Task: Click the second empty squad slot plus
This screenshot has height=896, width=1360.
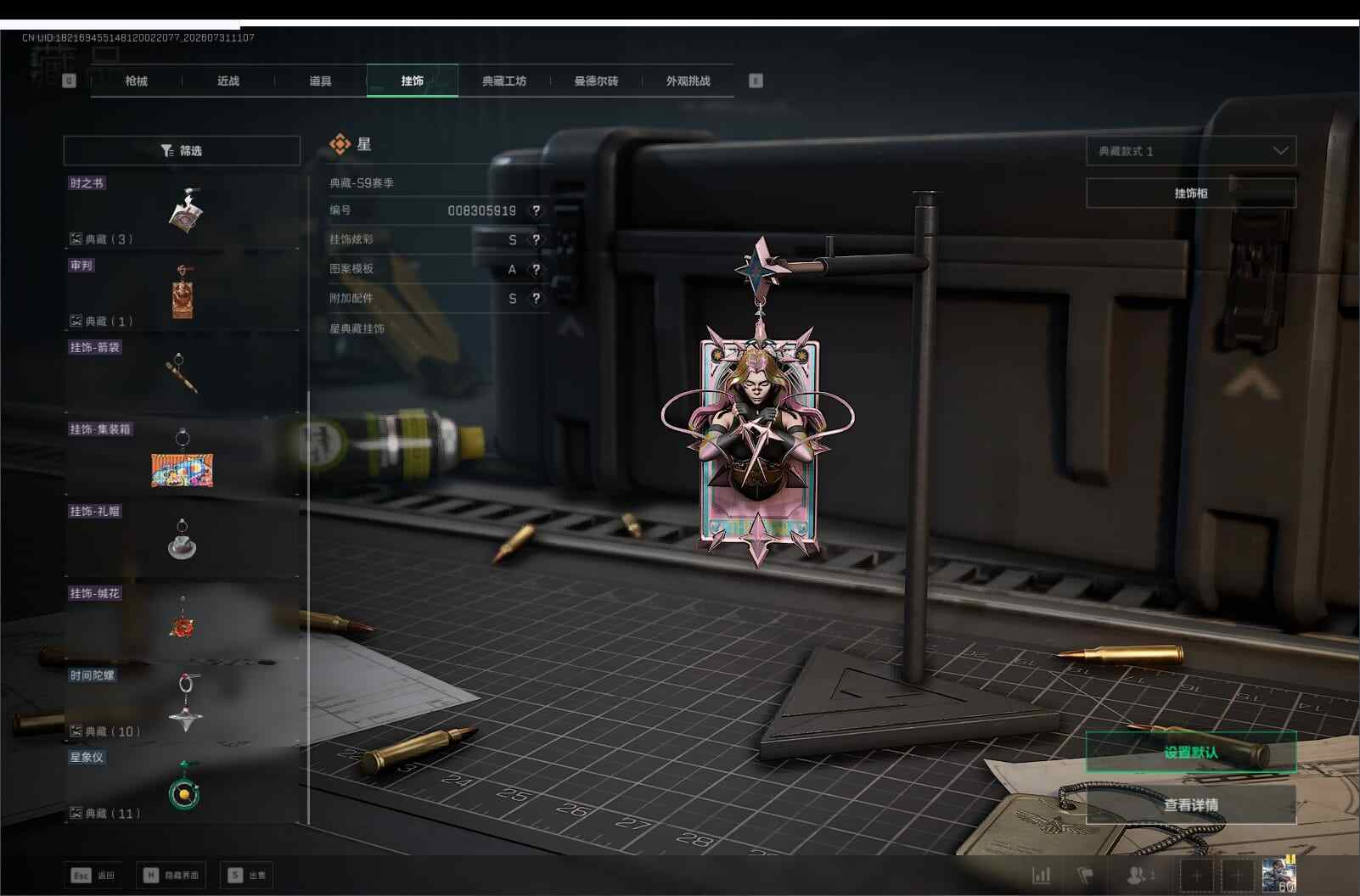Action: (1237, 876)
